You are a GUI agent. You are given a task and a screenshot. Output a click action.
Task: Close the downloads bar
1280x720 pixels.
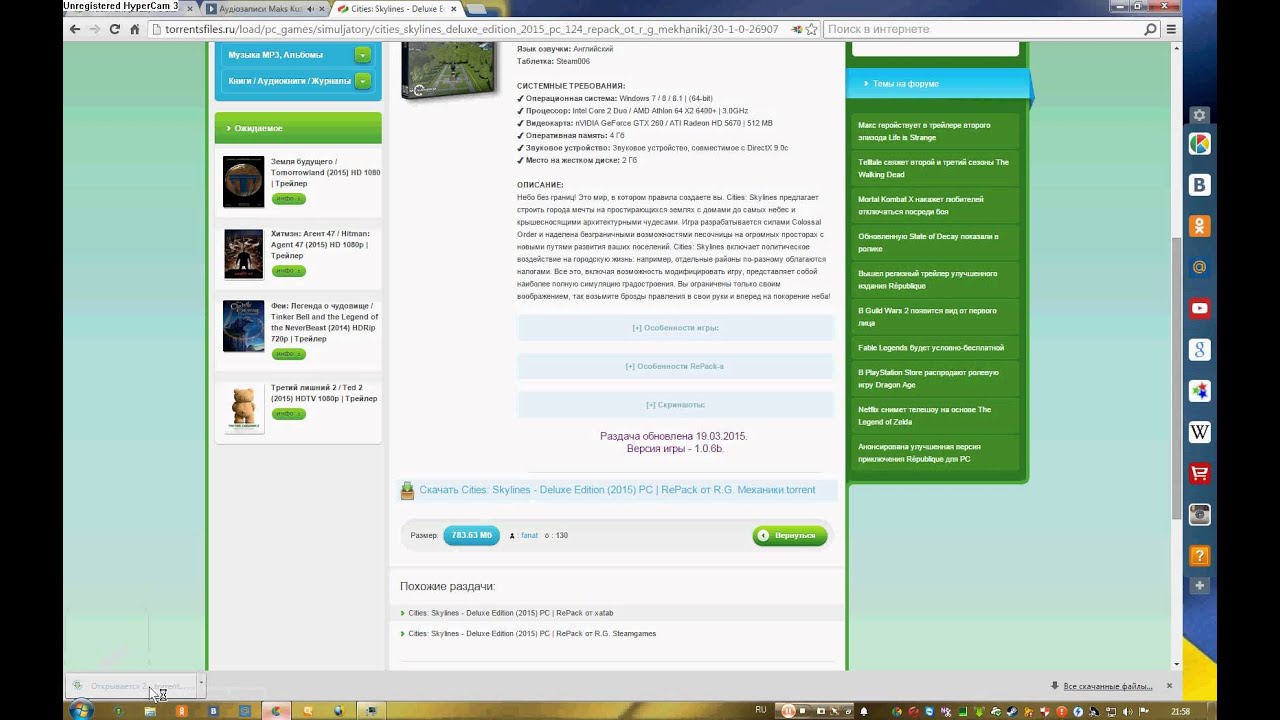click(x=1169, y=686)
